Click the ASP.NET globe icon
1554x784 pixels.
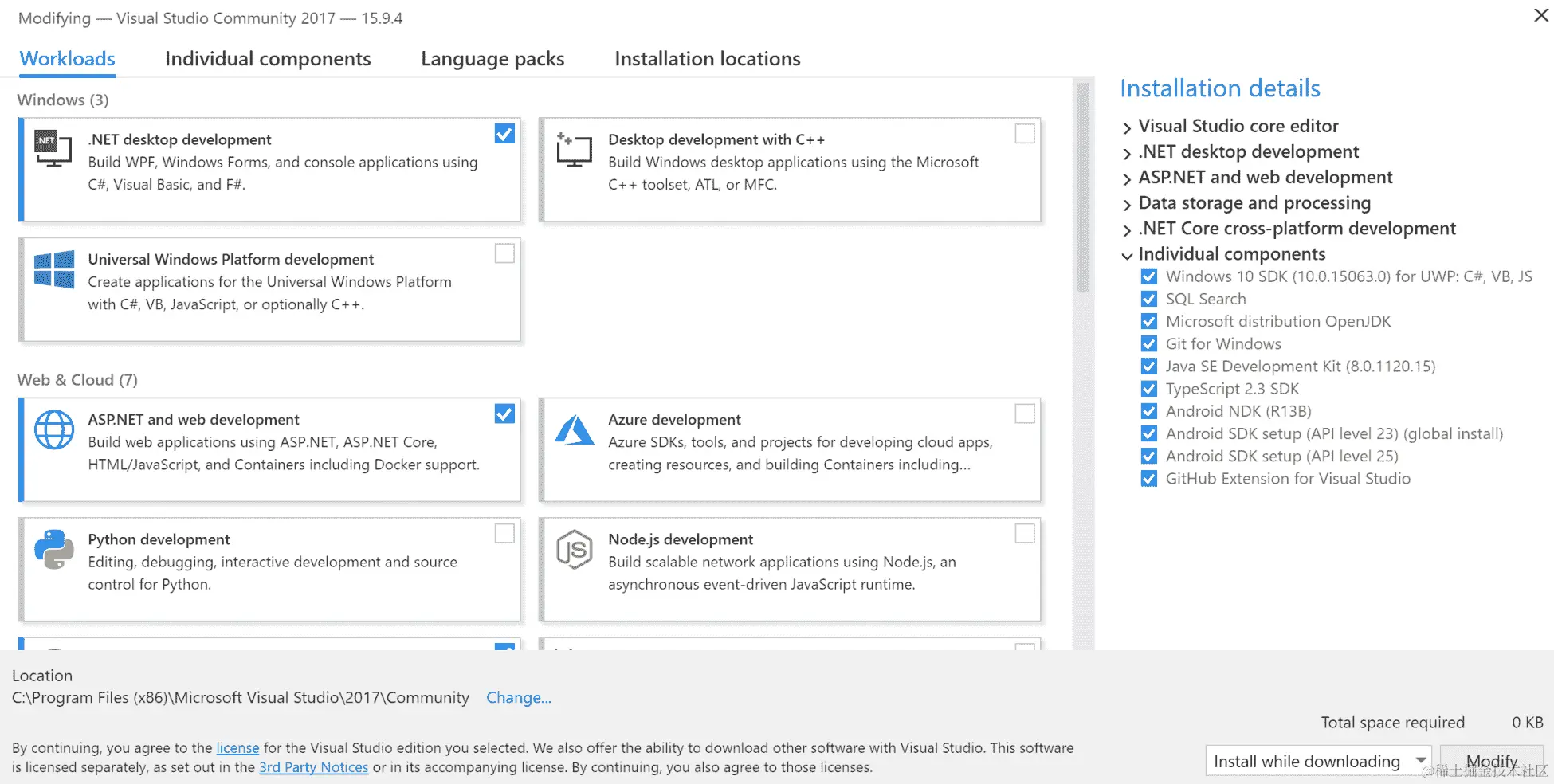[x=54, y=429]
